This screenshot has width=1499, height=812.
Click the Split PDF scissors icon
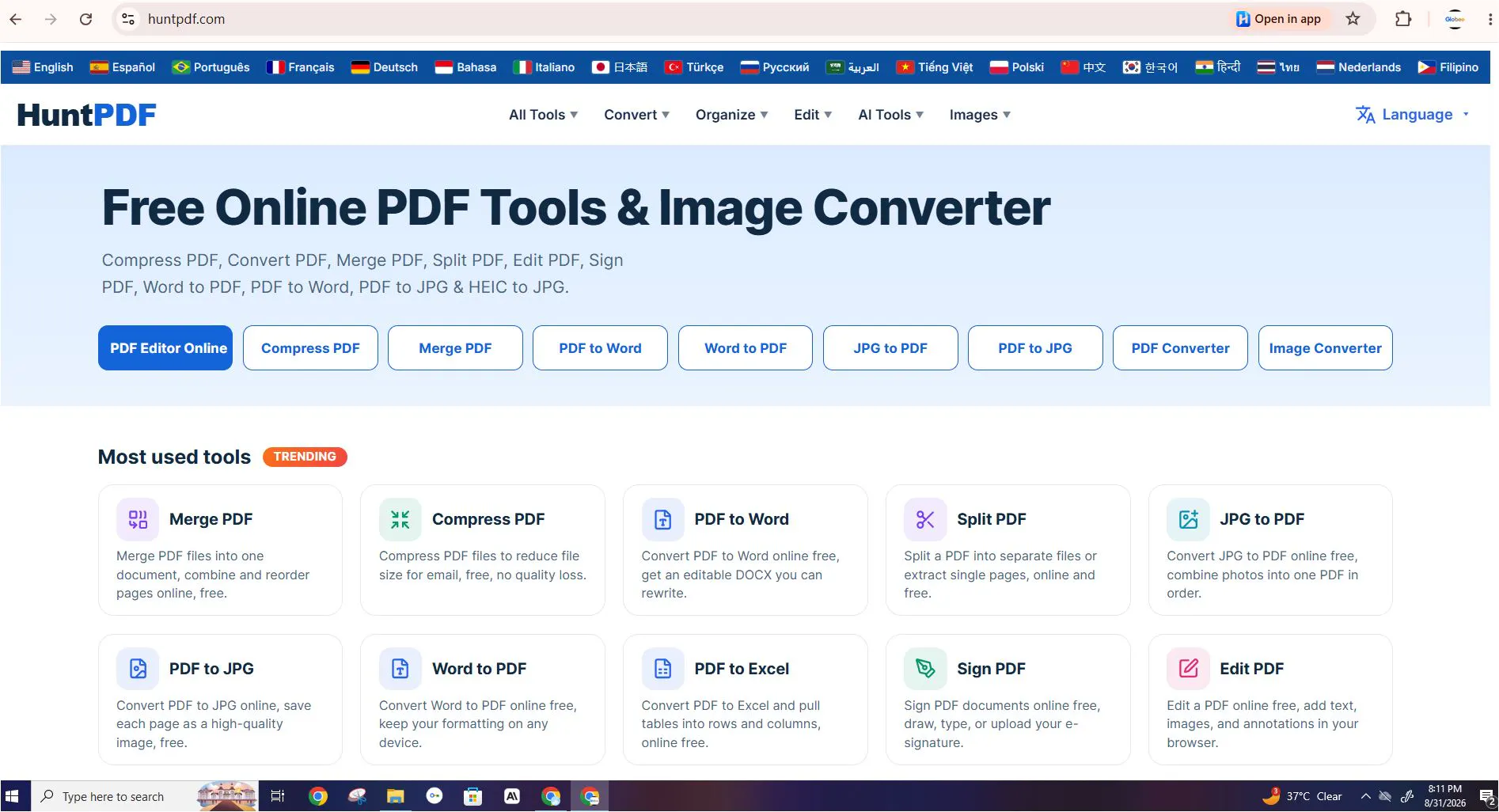[925, 519]
